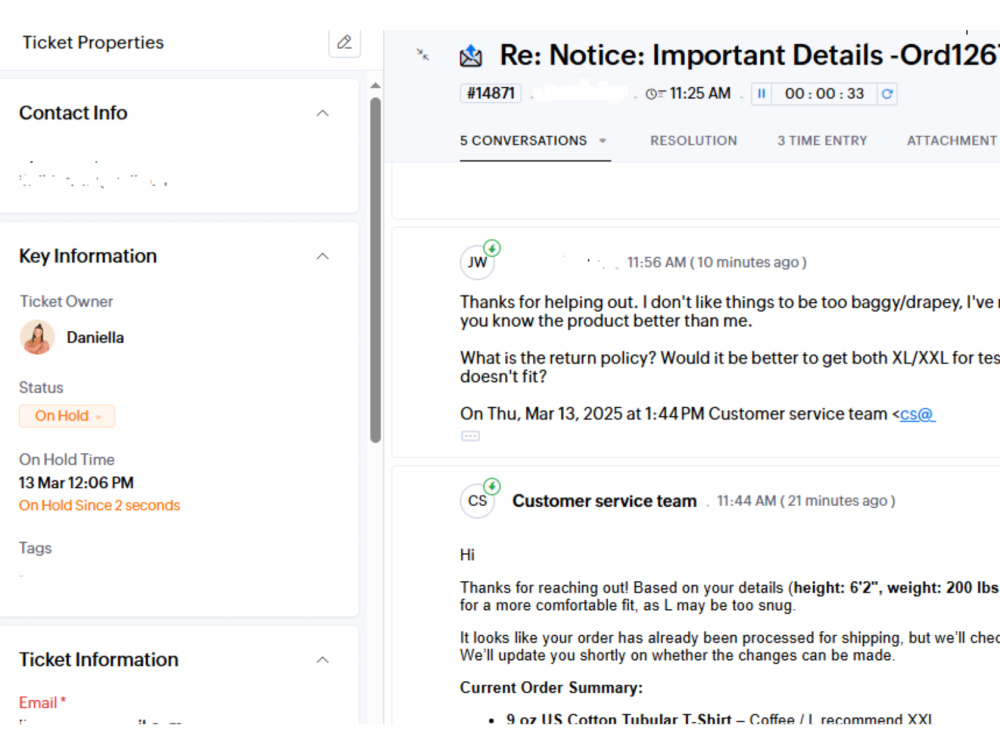Image resolution: width=1000 pixels, height=750 pixels.
Task: Collapse the Contact Info section
Action: coord(323,114)
